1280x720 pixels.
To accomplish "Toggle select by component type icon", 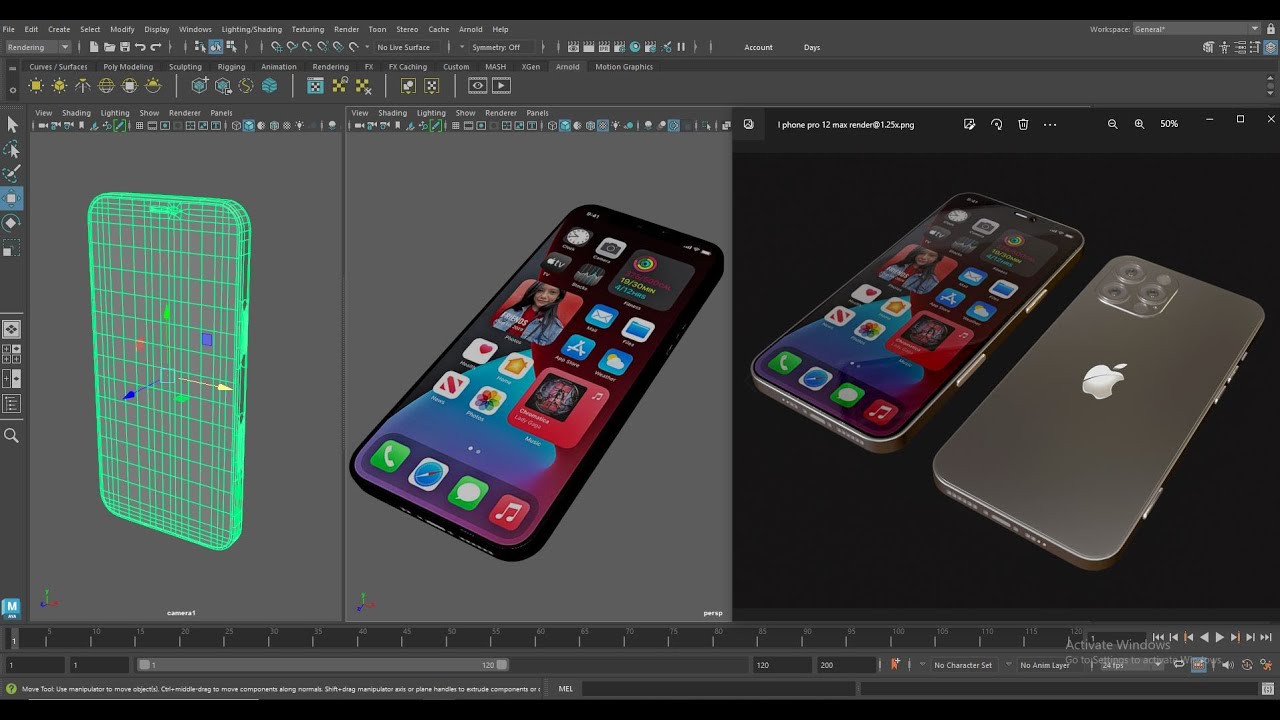I will (232, 47).
